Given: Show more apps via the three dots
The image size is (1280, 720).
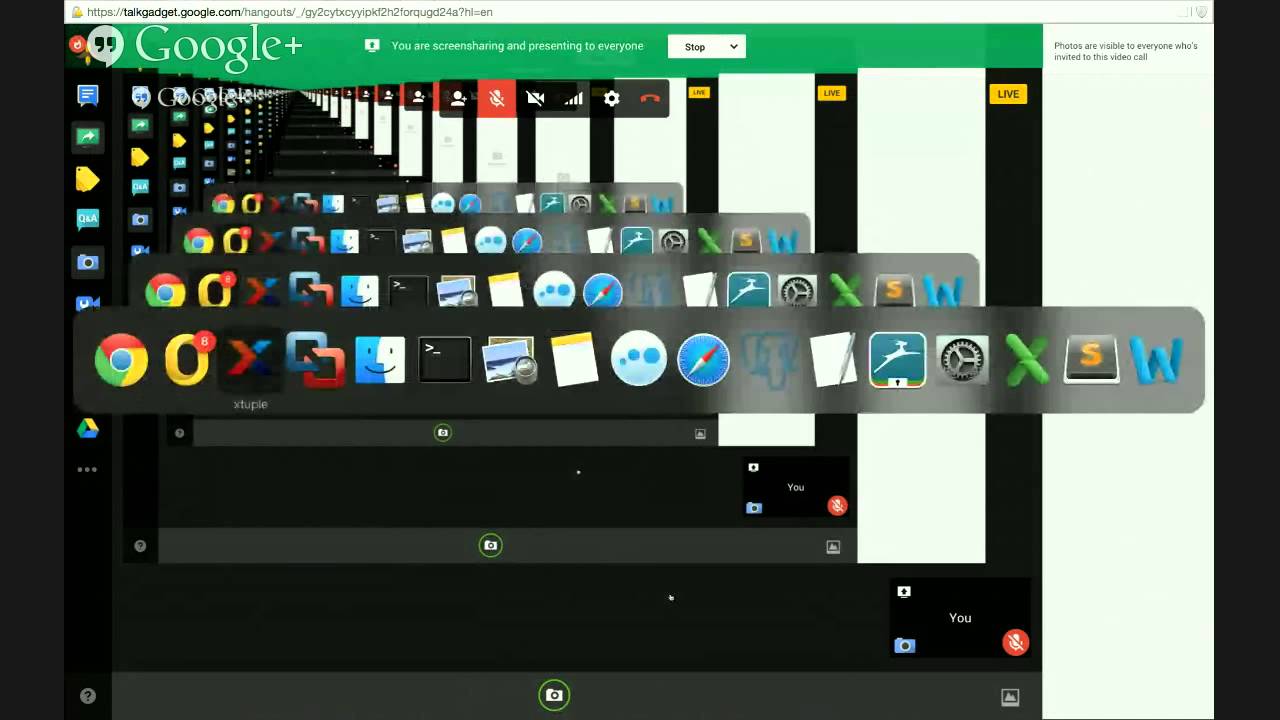Looking at the screenshot, I should point(87,469).
